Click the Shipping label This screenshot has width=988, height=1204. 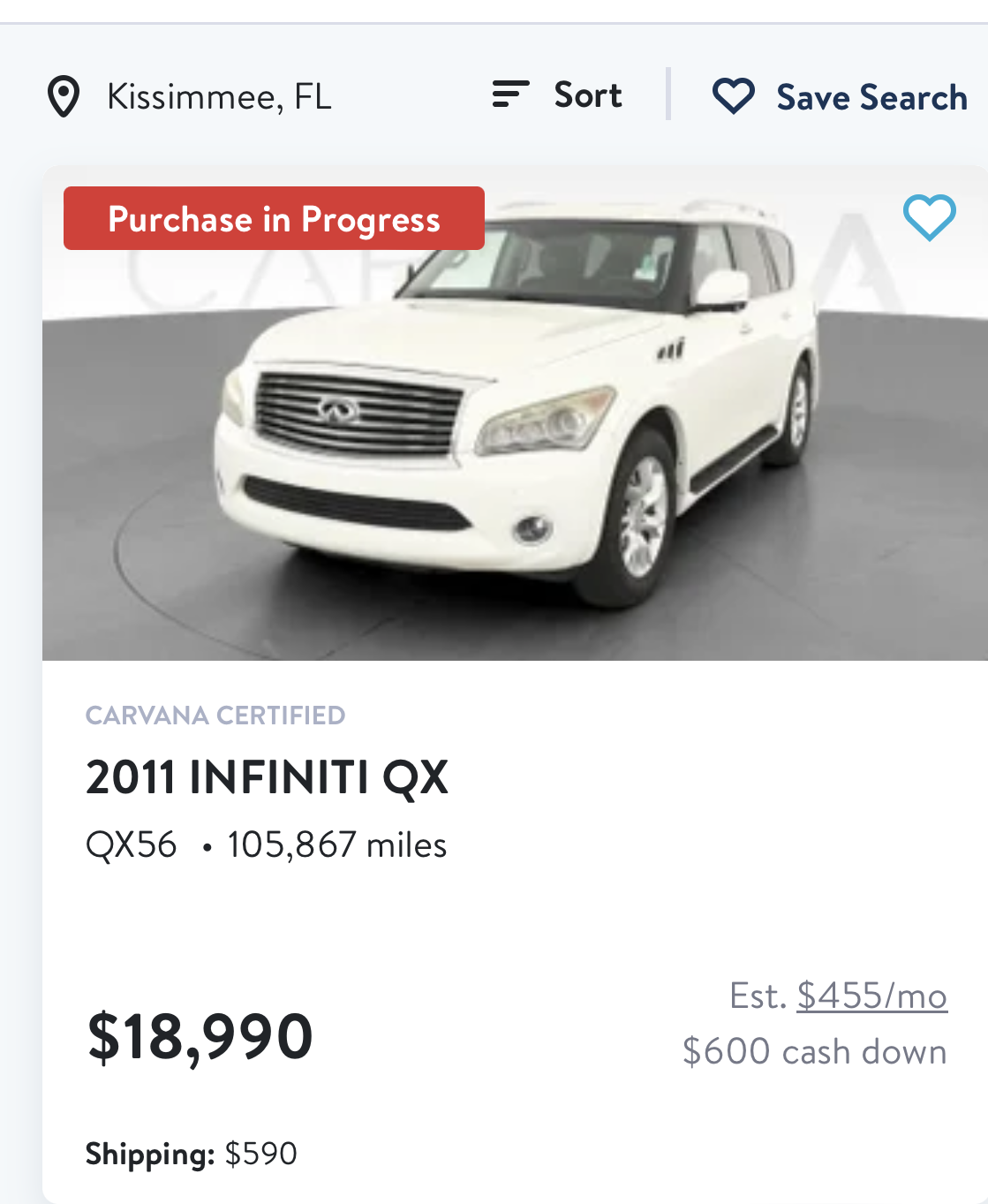click(x=150, y=1154)
